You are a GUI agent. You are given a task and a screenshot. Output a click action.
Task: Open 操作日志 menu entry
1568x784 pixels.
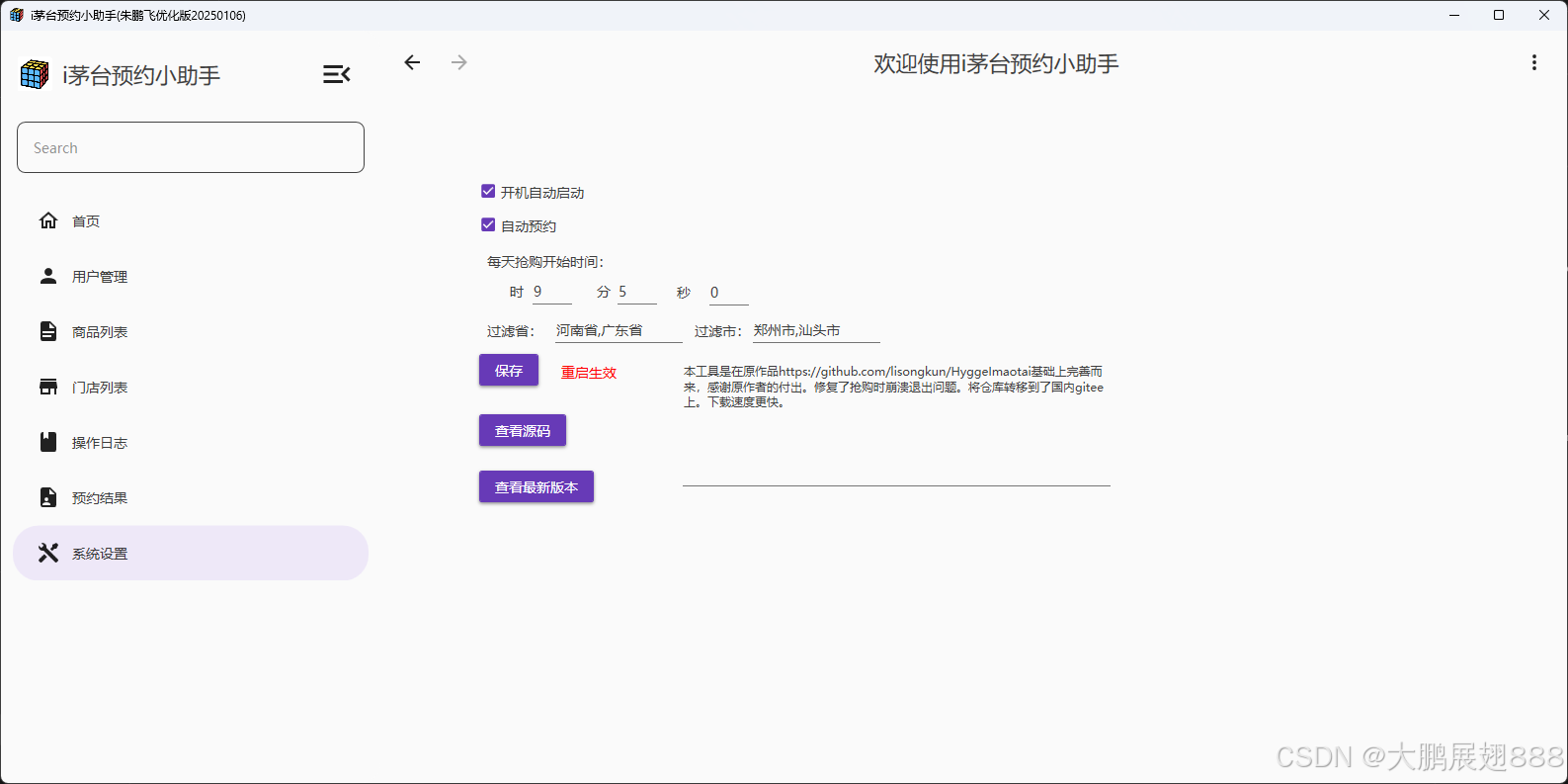(191, 442)
